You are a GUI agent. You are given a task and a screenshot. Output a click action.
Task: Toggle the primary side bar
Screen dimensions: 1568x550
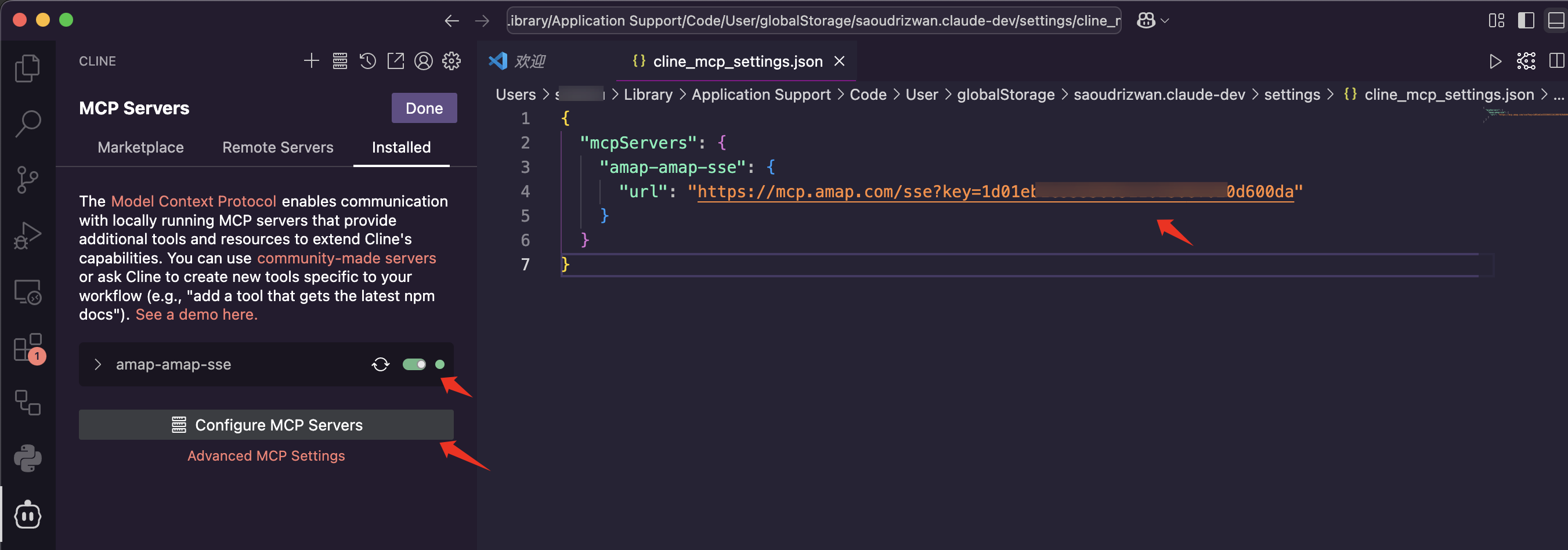(x=1526, y=21)
